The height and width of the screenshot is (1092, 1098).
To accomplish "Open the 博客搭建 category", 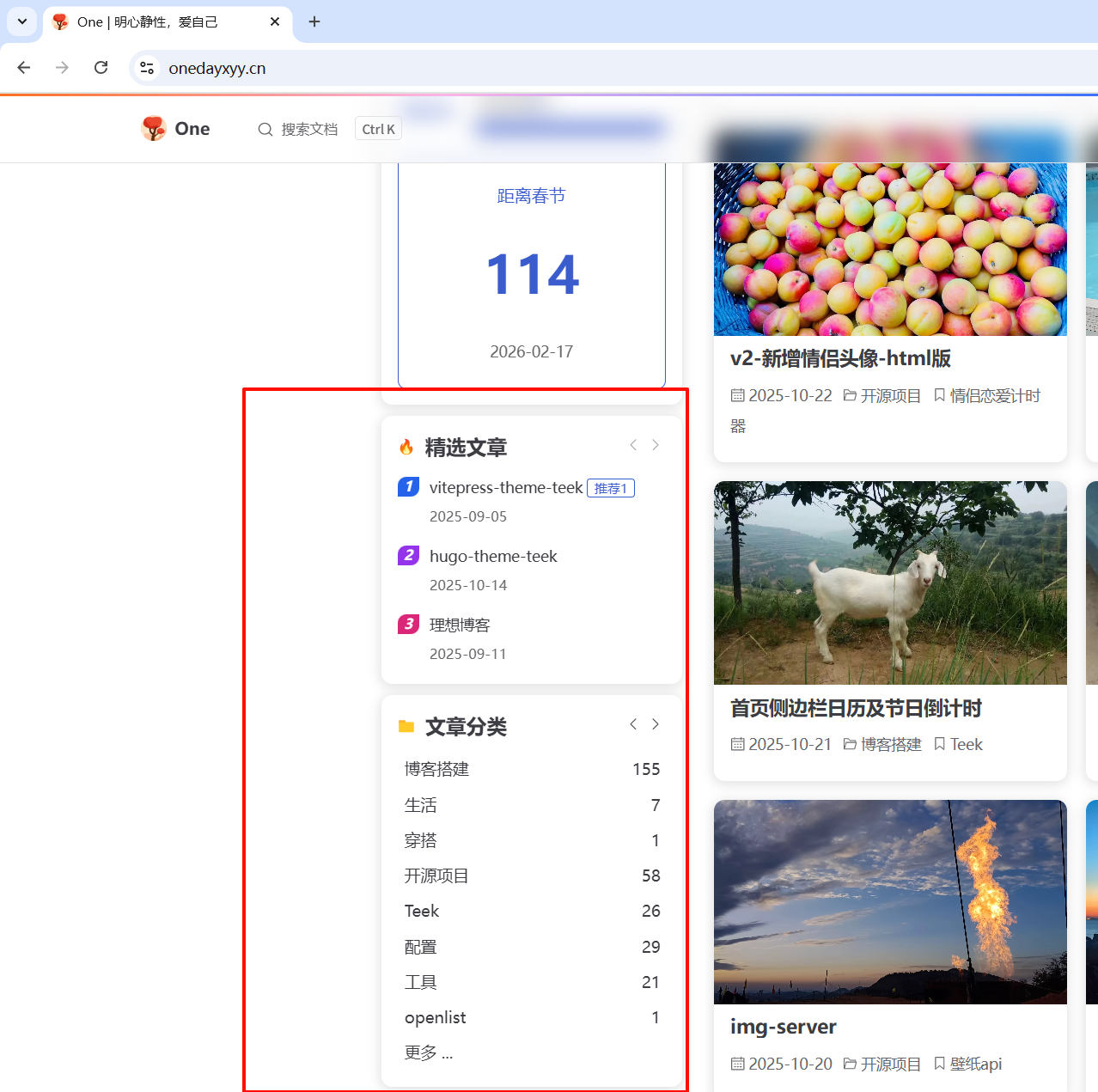I will click(436, 769).
